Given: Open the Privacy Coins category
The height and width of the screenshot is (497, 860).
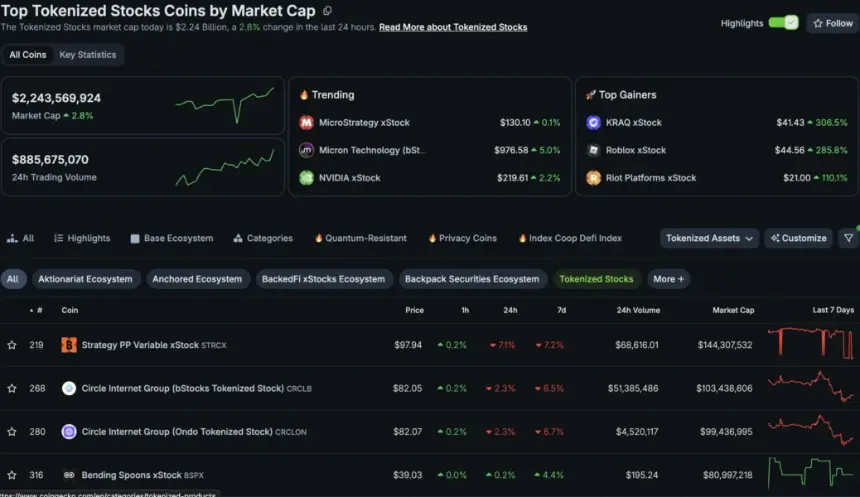Looking at the screenshot, I should [x=462, y=238].
